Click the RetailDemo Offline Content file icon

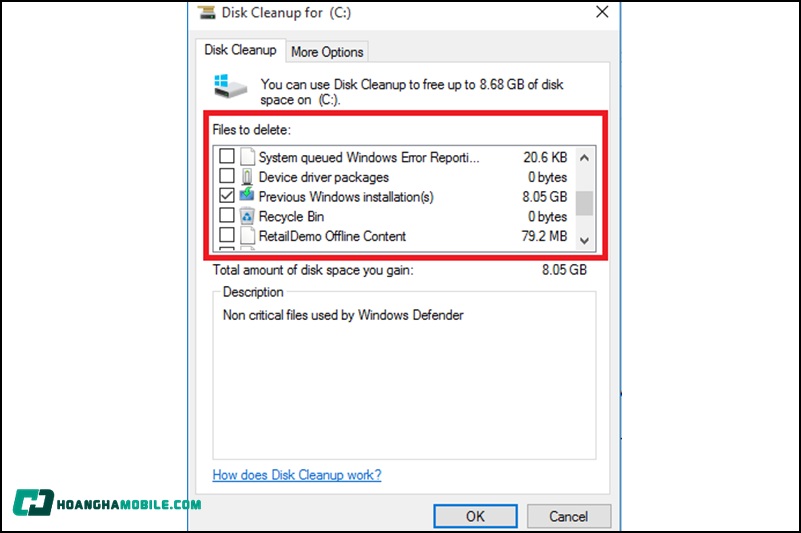(248, 236)
